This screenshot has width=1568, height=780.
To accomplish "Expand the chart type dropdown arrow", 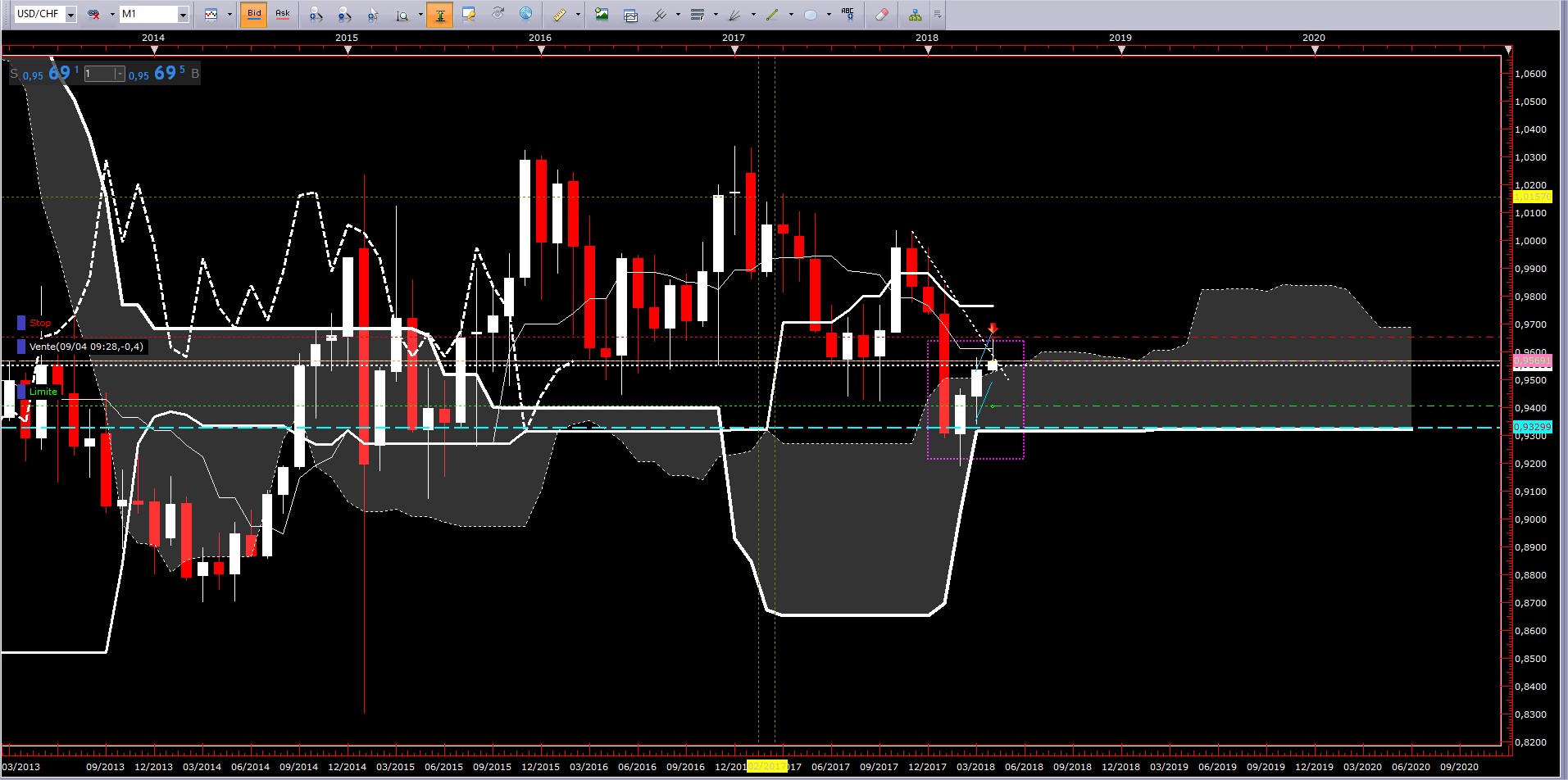I will (x=230, y=14).
